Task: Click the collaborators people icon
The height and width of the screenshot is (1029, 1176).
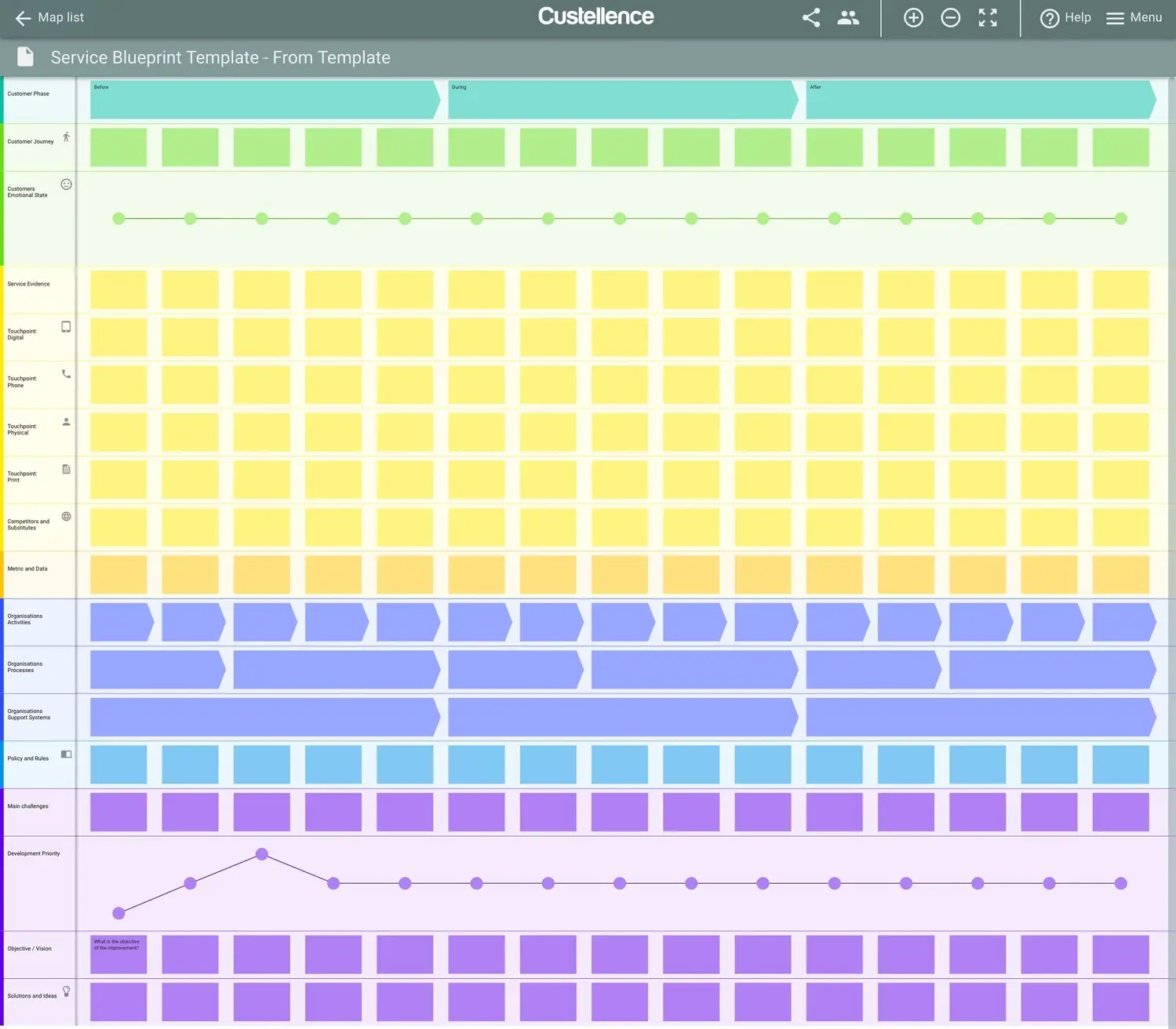Action: 848,17
